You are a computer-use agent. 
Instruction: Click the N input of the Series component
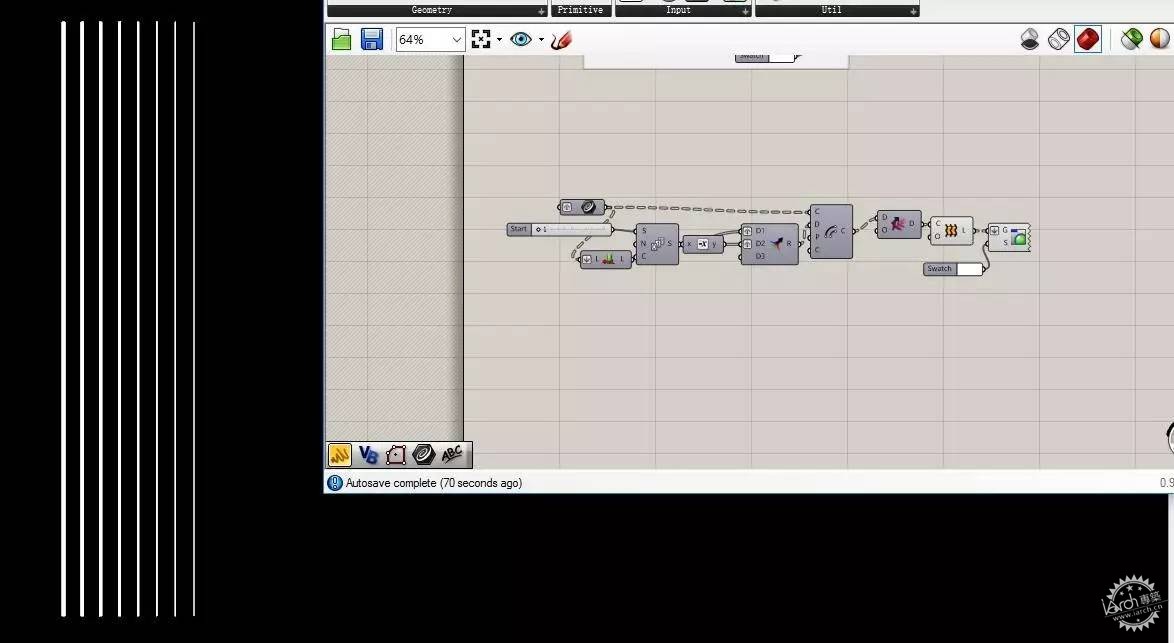point(643,244)
